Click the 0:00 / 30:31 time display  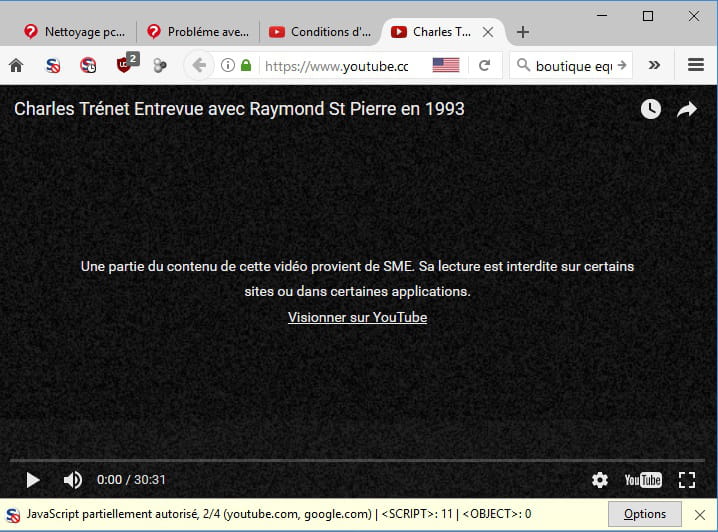pos(131,480)
